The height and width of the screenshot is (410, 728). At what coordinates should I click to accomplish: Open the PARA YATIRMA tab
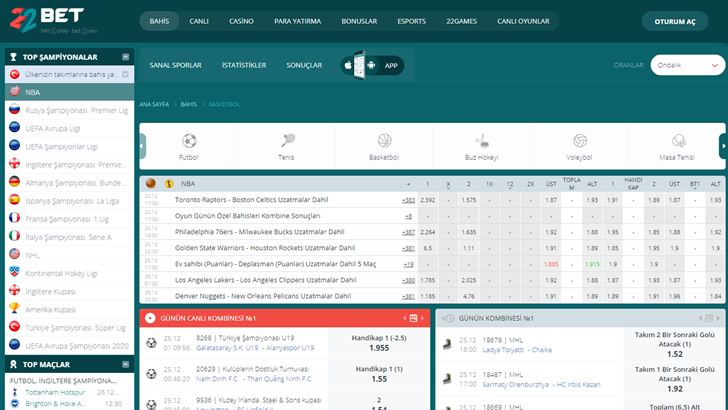pyautogui.click(x=298, y=21)
